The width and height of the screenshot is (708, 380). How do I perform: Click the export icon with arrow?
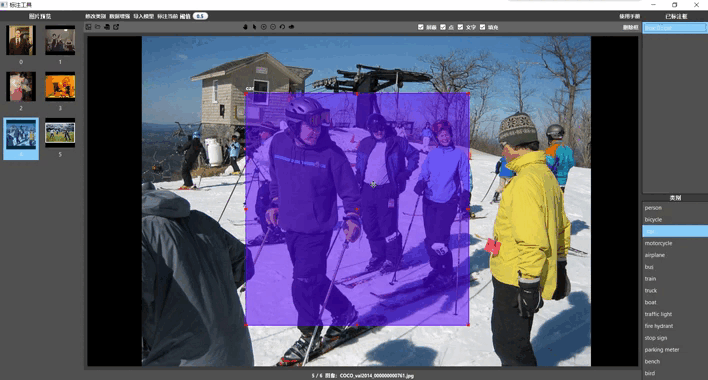116,27
